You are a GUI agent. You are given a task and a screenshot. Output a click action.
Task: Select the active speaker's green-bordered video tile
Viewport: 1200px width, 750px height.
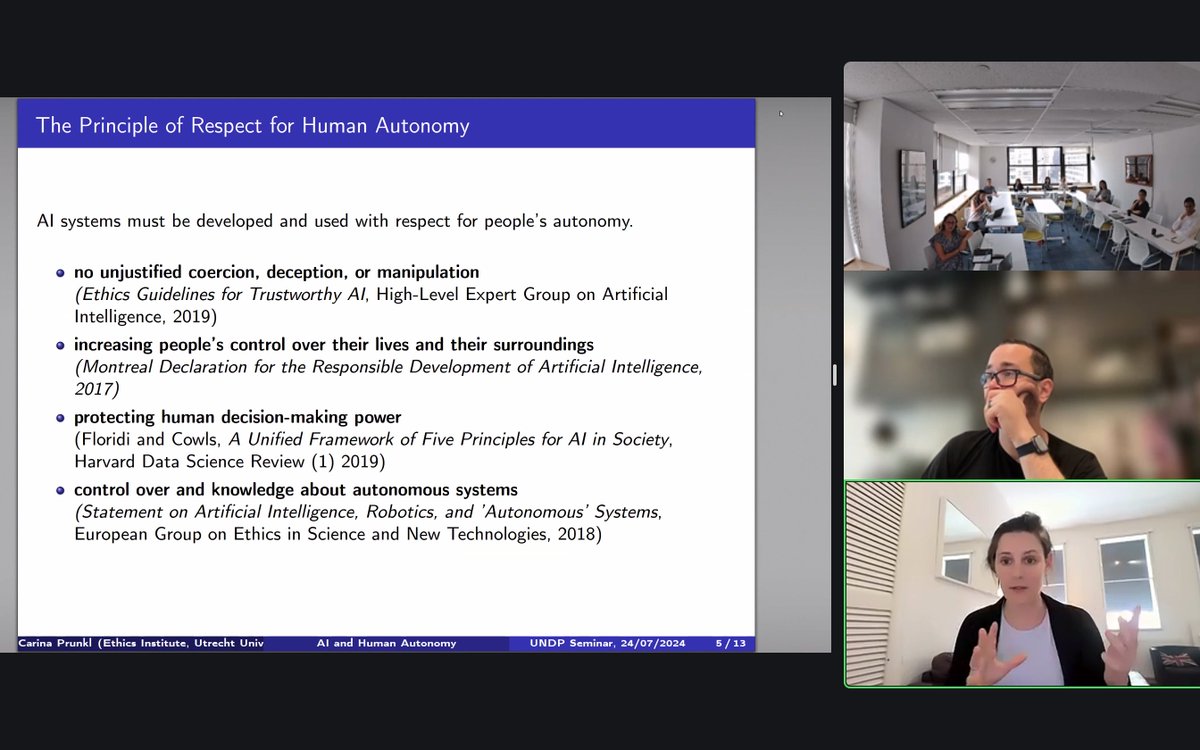coord(1022,584)
